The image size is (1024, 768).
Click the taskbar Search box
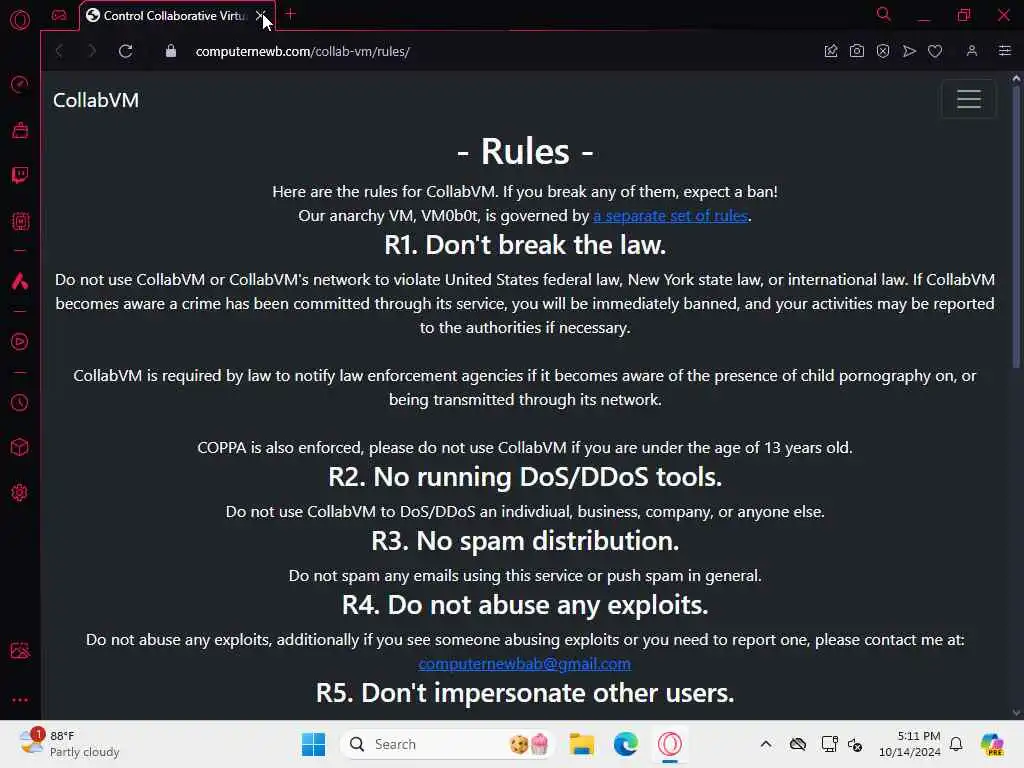(x=447, y=744)
